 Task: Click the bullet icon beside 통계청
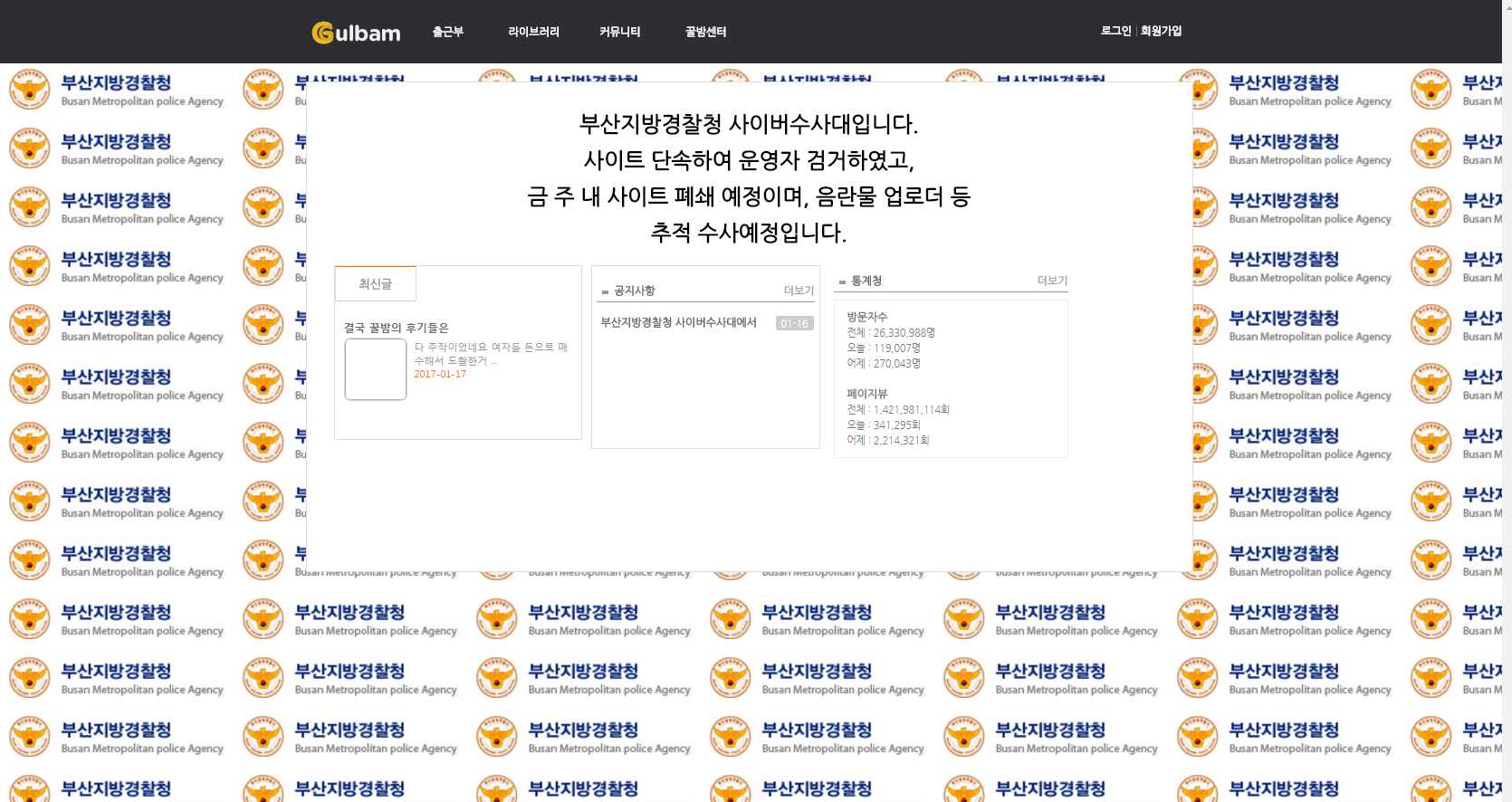coord(842,282)
